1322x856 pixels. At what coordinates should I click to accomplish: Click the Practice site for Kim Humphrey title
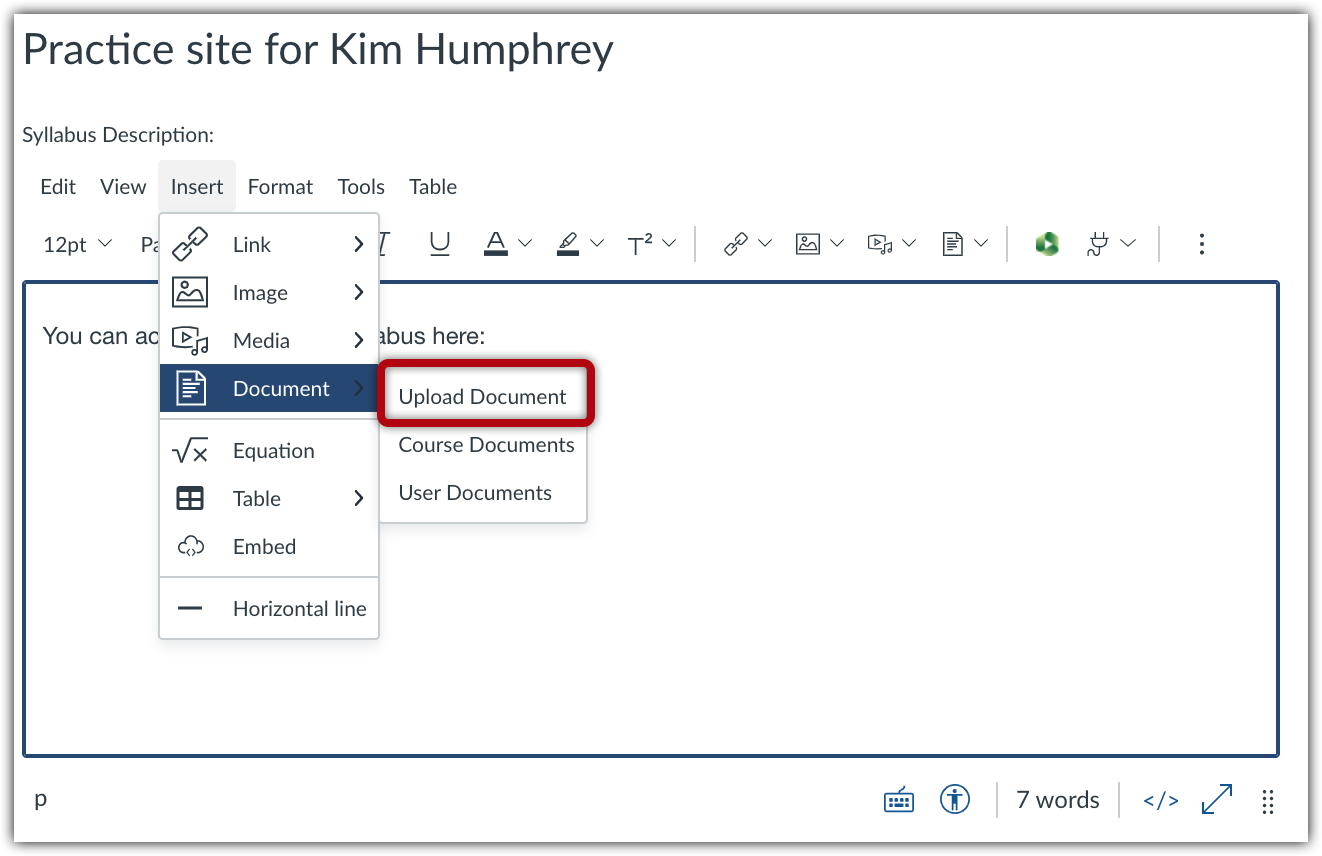pyautogui.click(x=318, y=49)
